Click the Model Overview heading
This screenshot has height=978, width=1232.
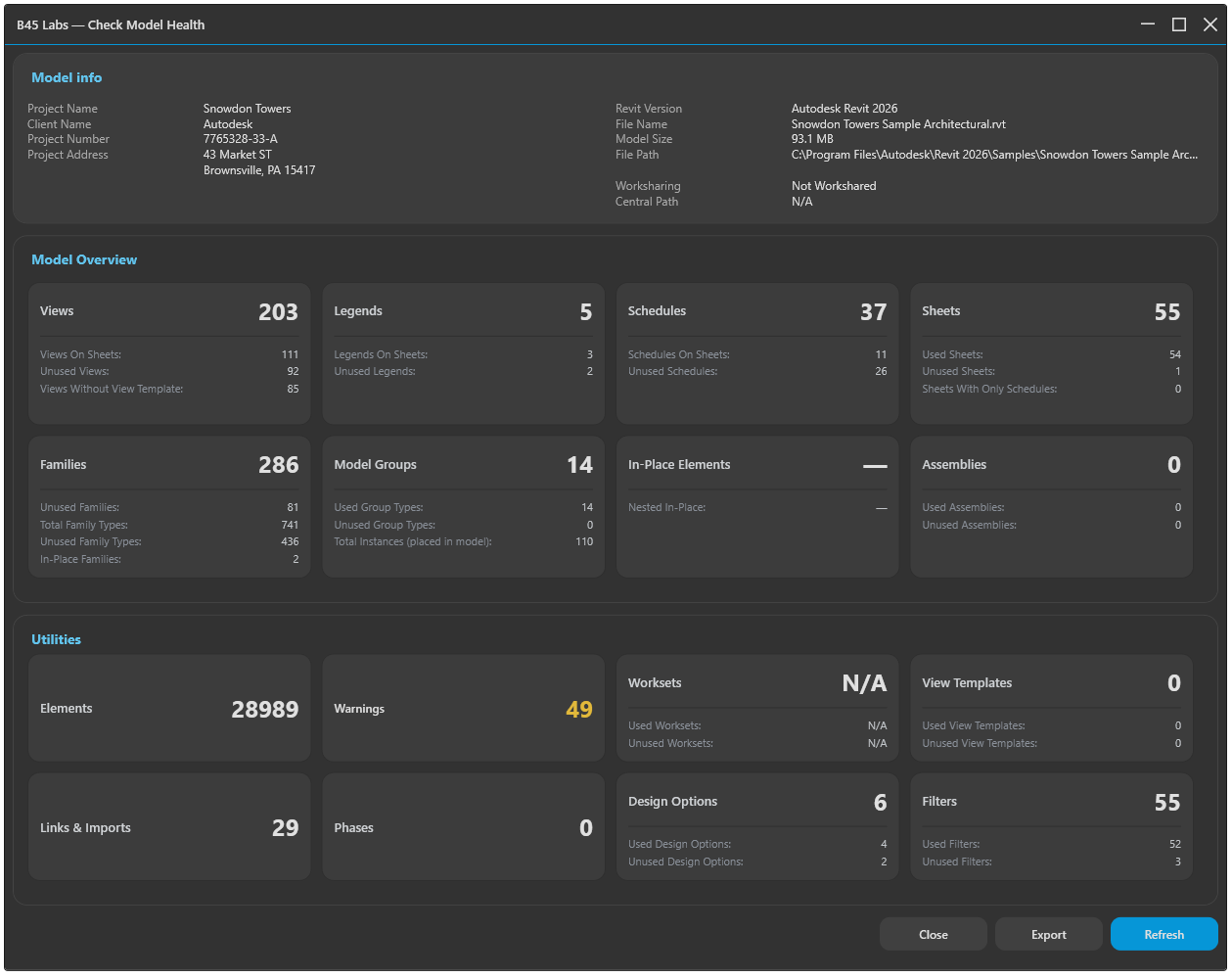84,259
